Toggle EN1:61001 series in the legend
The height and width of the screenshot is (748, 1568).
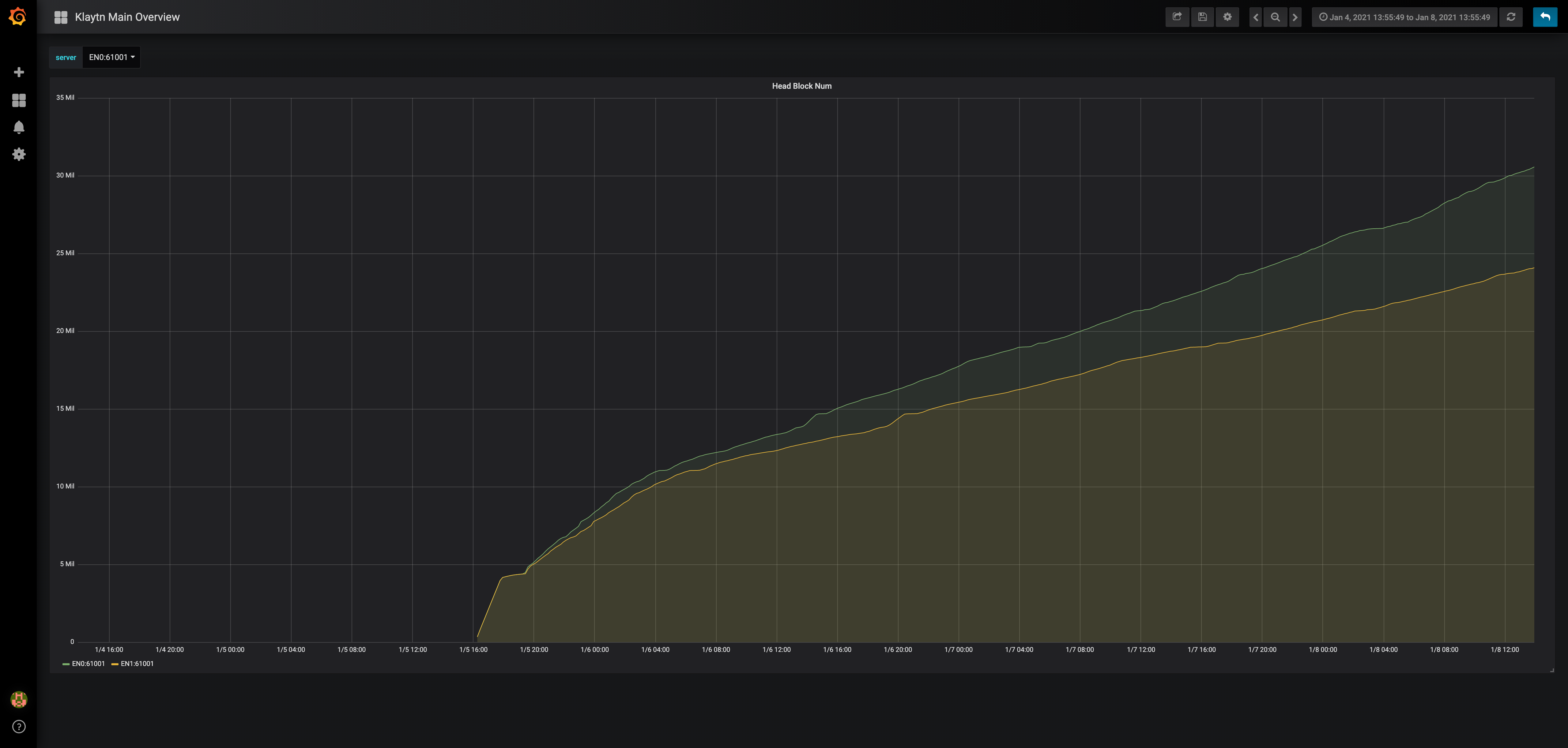click(137, 664)
